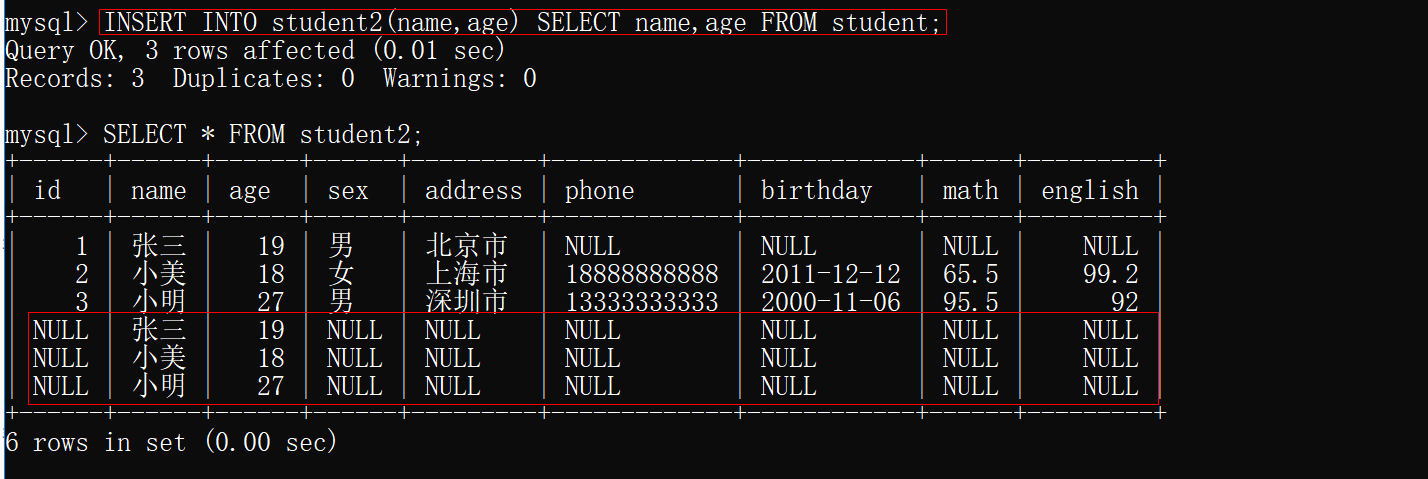Click the birthday value 2011-12-12
This screenshot has width=1428, height=479.
click(830, 274)
